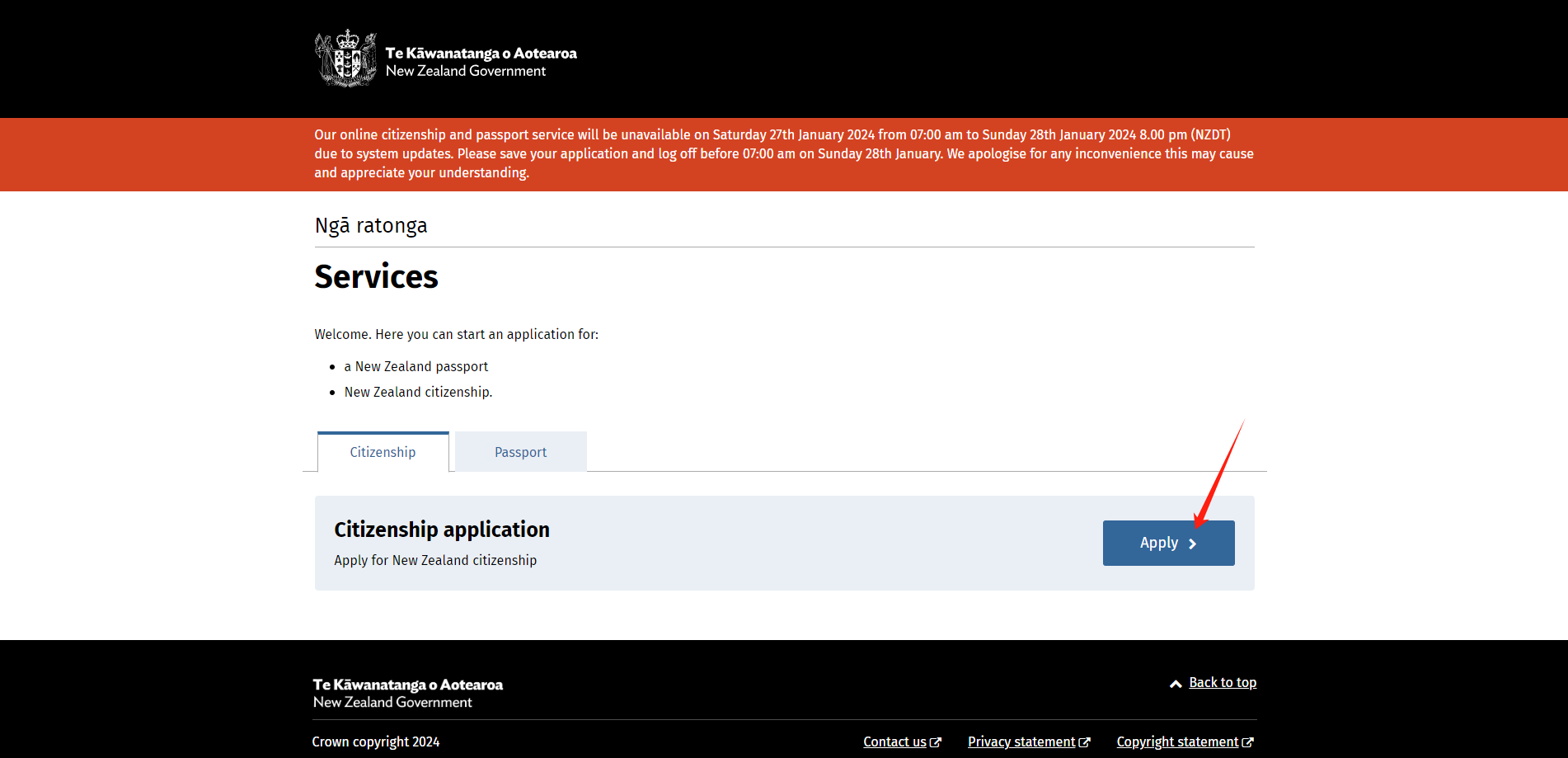Image resolution: width=1568 pixels, height=758 pixels.
Task: Click the external-link icon after Contact us
Action: 936,742
